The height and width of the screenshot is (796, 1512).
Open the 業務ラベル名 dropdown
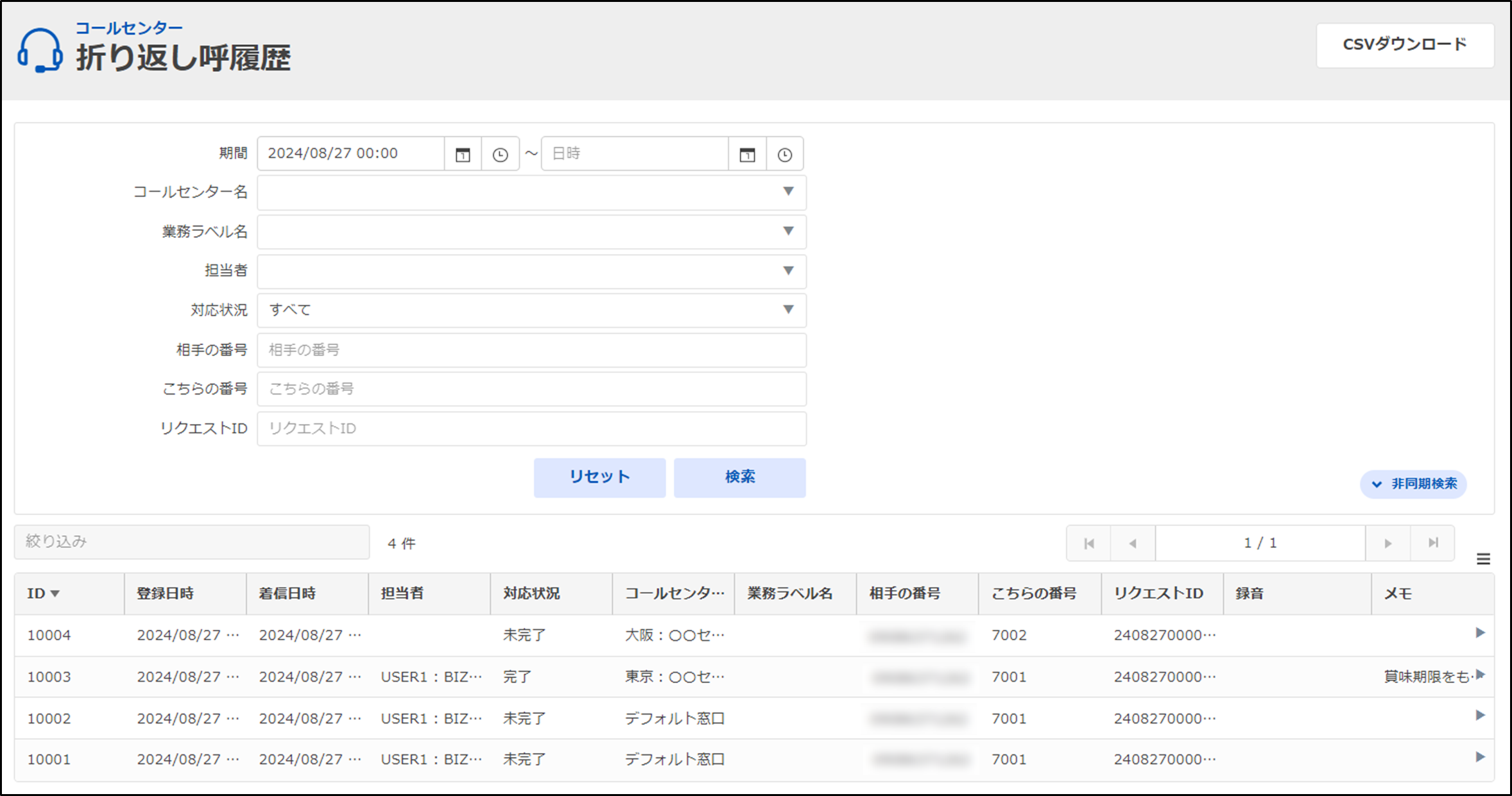531,232
